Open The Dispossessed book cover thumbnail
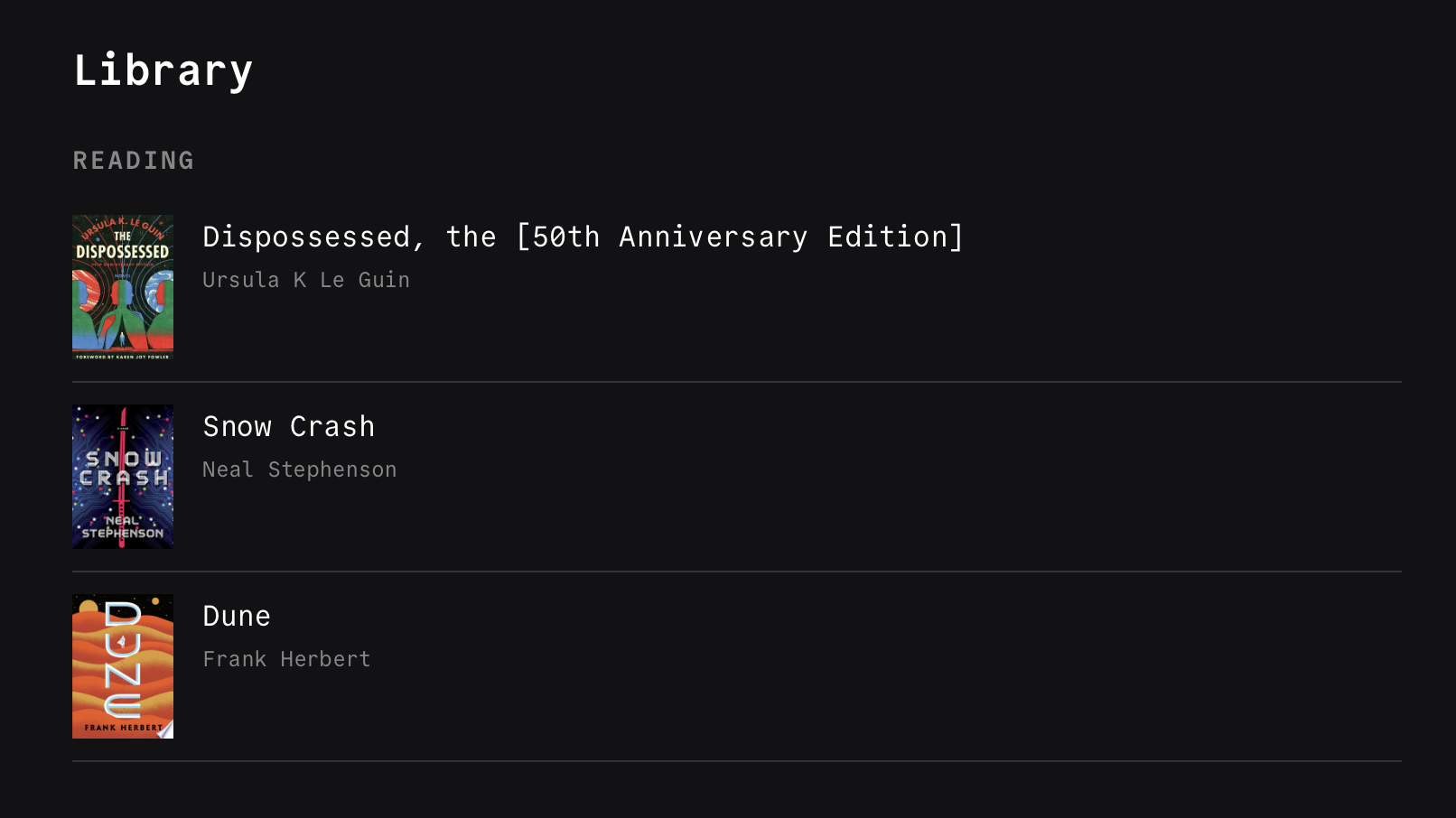Viewport: 1456px width, 818px height. (x=123, y=287)
